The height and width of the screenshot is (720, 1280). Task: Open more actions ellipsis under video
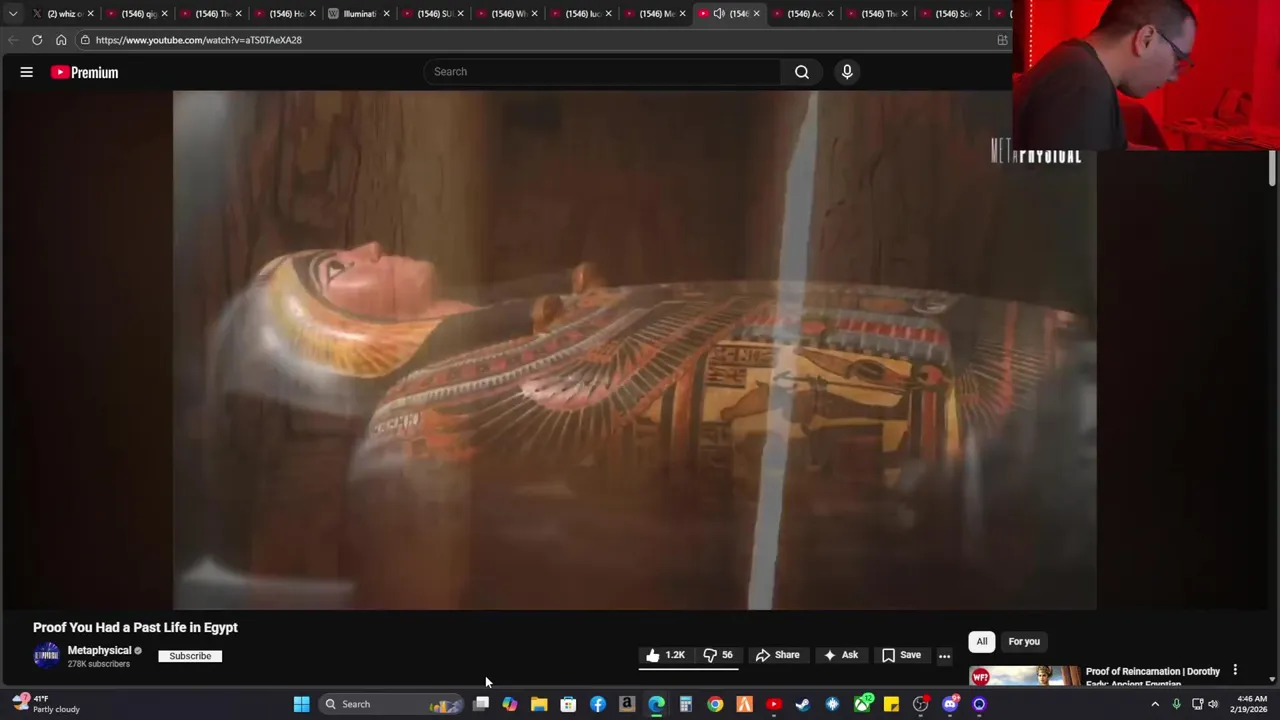(944, 656)
